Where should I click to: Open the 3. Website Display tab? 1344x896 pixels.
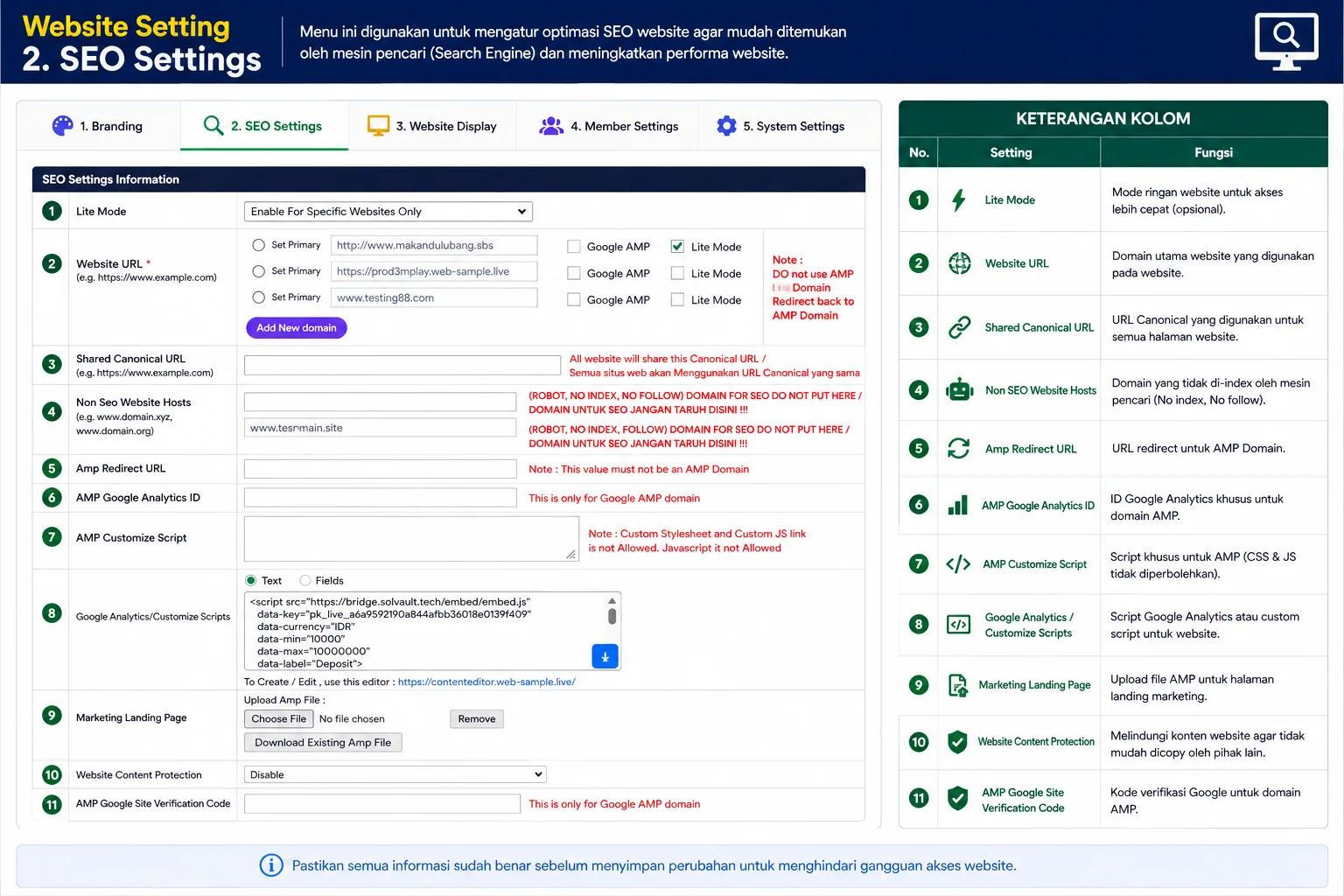[x=432, y=126]
